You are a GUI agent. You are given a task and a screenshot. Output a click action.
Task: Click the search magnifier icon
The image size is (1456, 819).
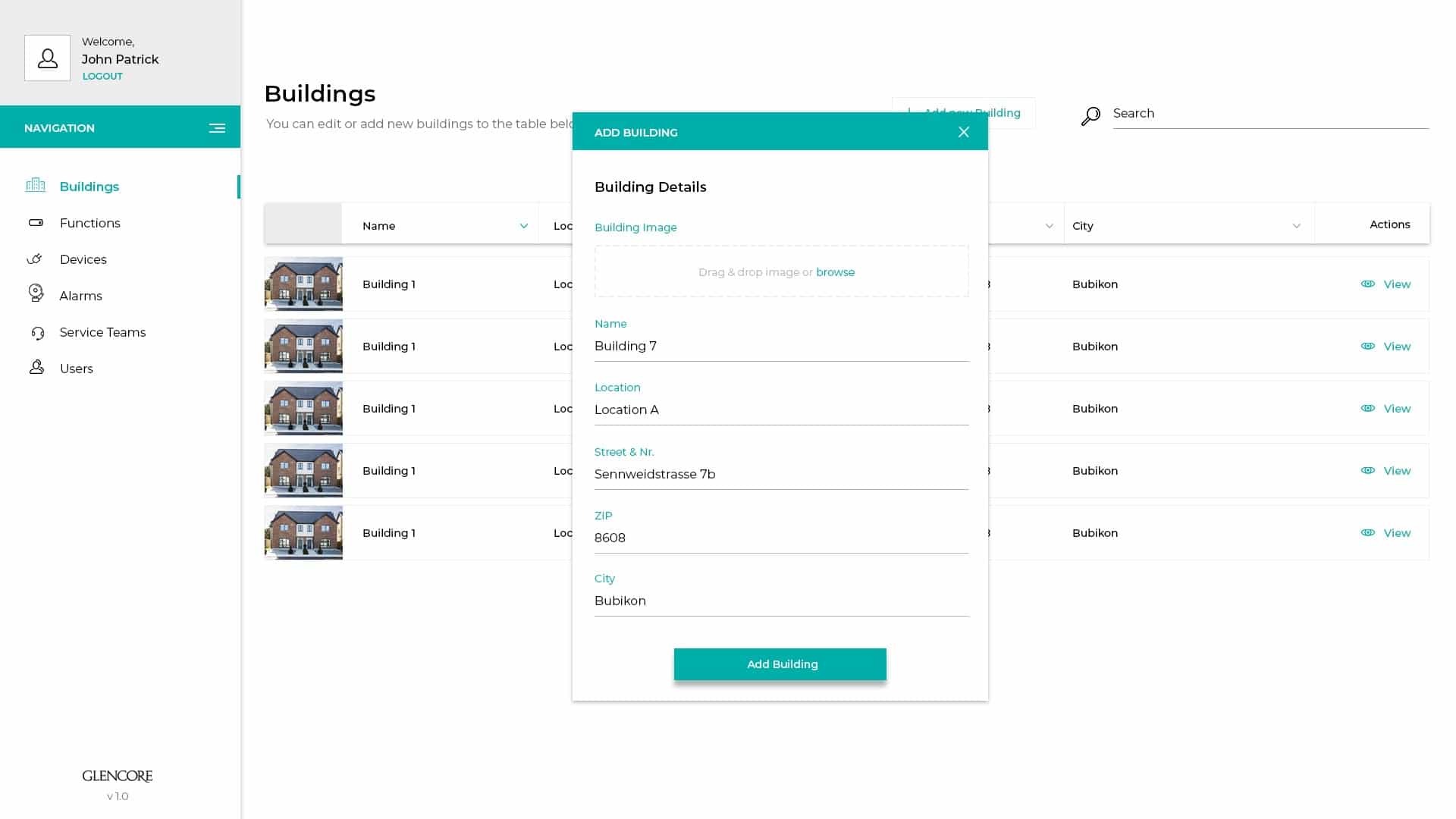tap(1090, 115)
